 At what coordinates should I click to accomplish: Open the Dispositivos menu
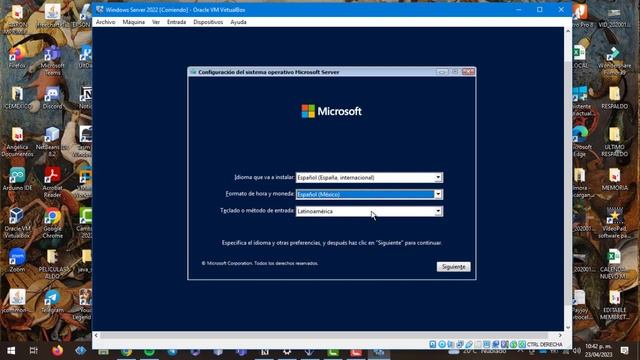pyautogui.click(x=208, y=22)
